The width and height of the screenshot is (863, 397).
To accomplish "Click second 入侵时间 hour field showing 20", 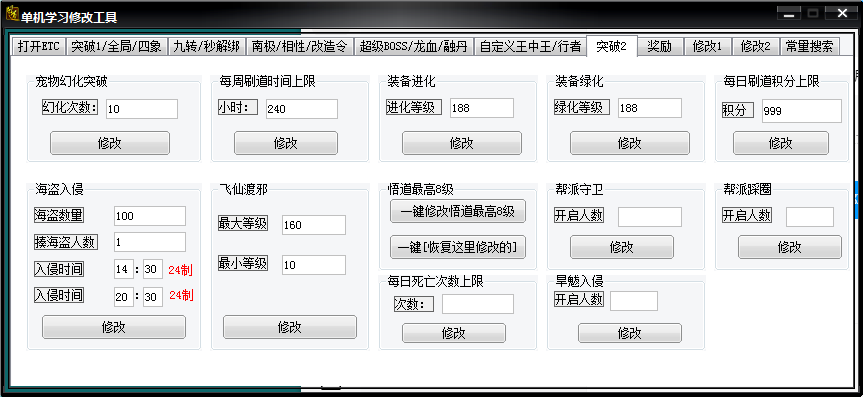I will click(124, 297).
